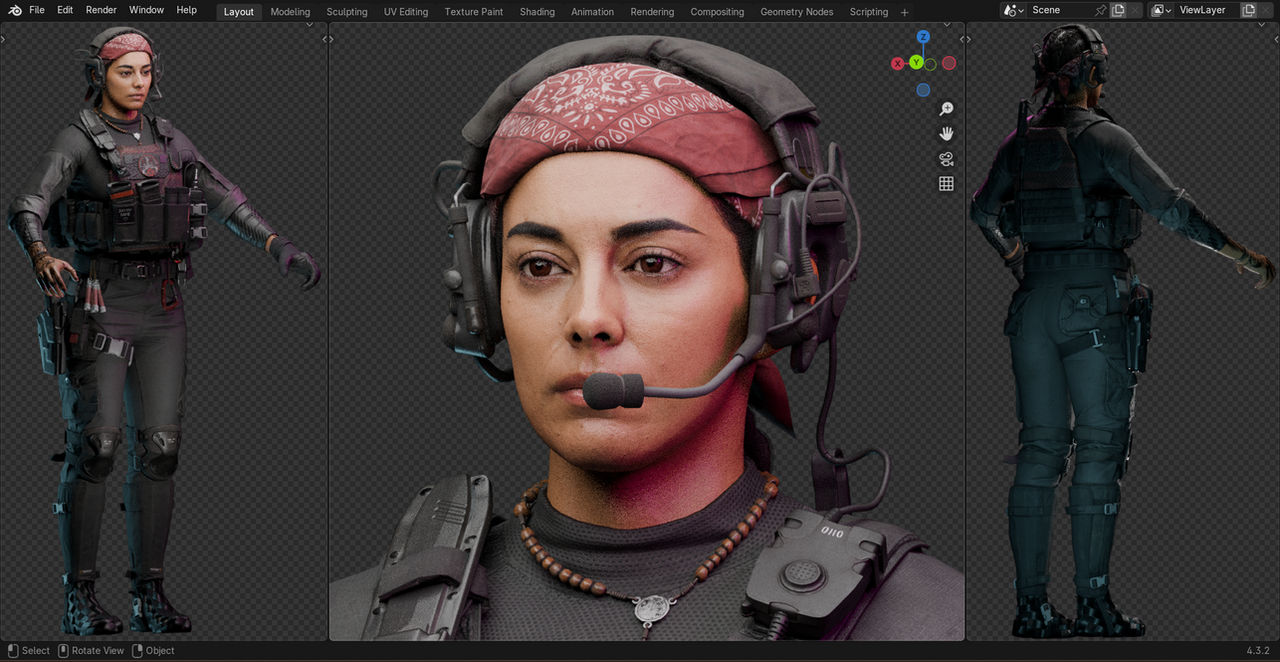Remove the ViewLayer with X icon
The height and width of the screenshot is (662, 1280).
coord(1266,10)
